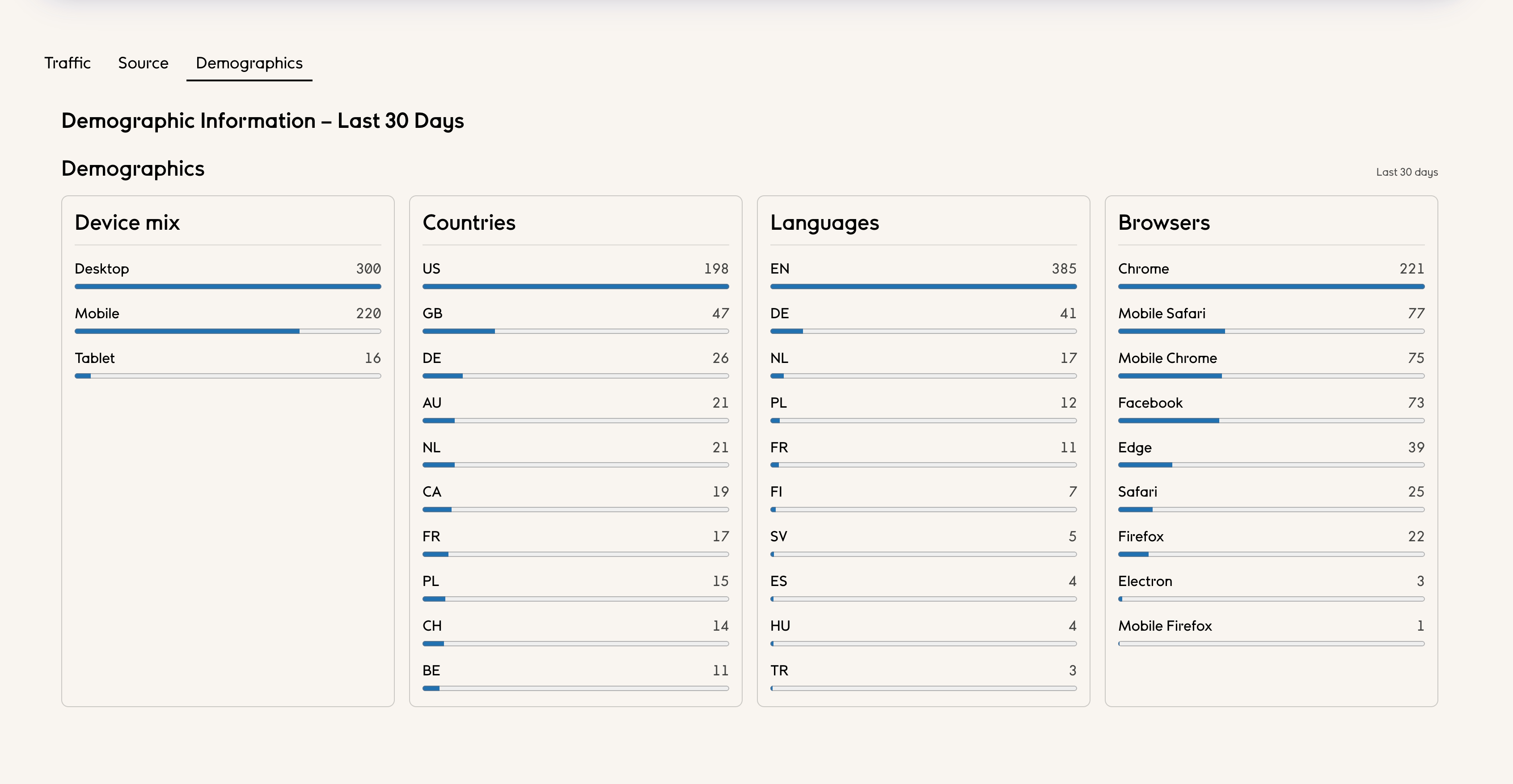Image resolution: width=1513 pixels, height=784 pixels.
Task: Click the US visitor count 198
Action: (x=717, y=269)
